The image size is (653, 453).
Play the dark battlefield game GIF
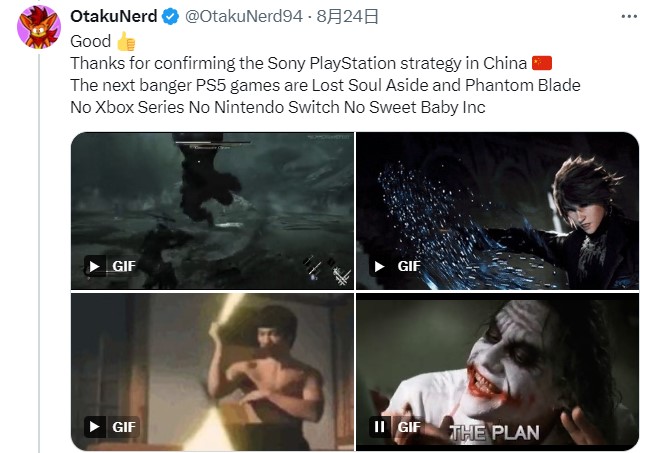pos(95,266)
